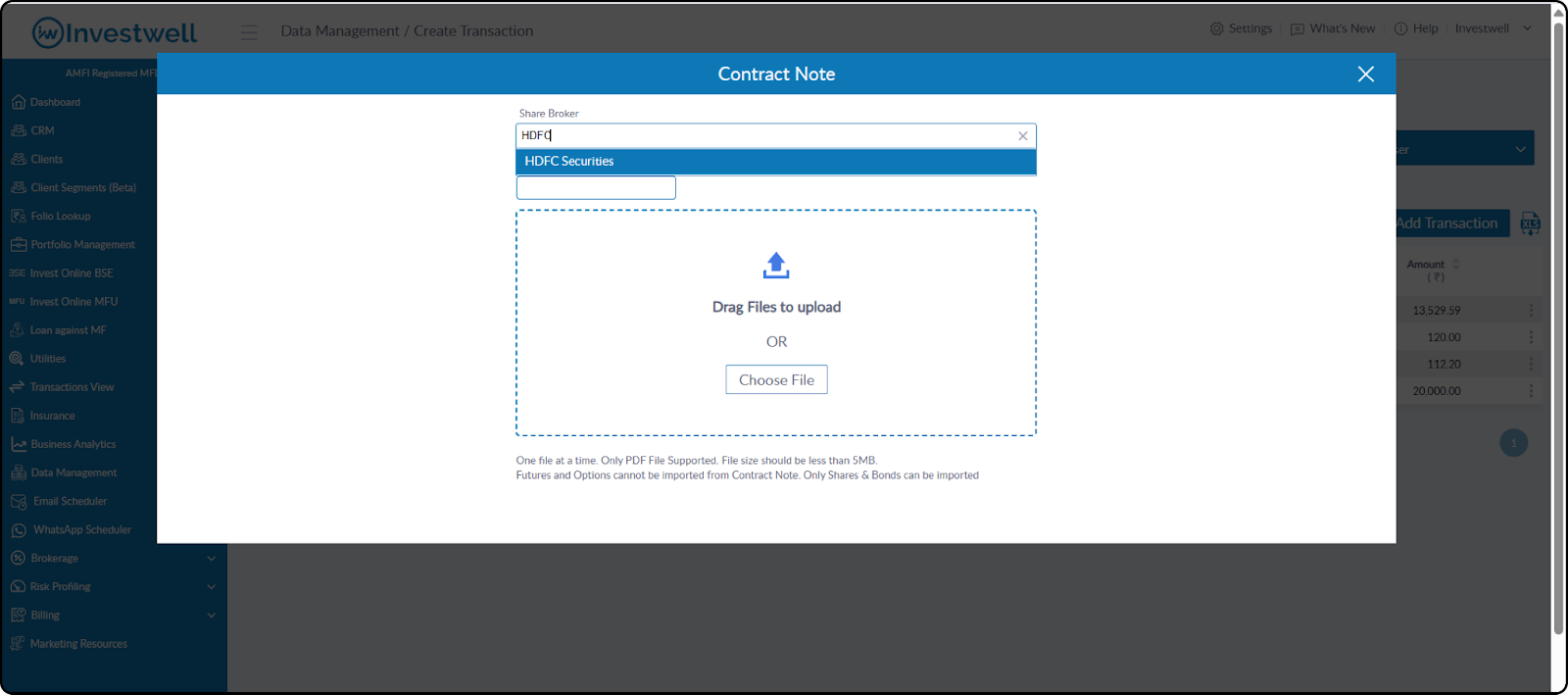Open the Help link

click(x=1416, y=28)
